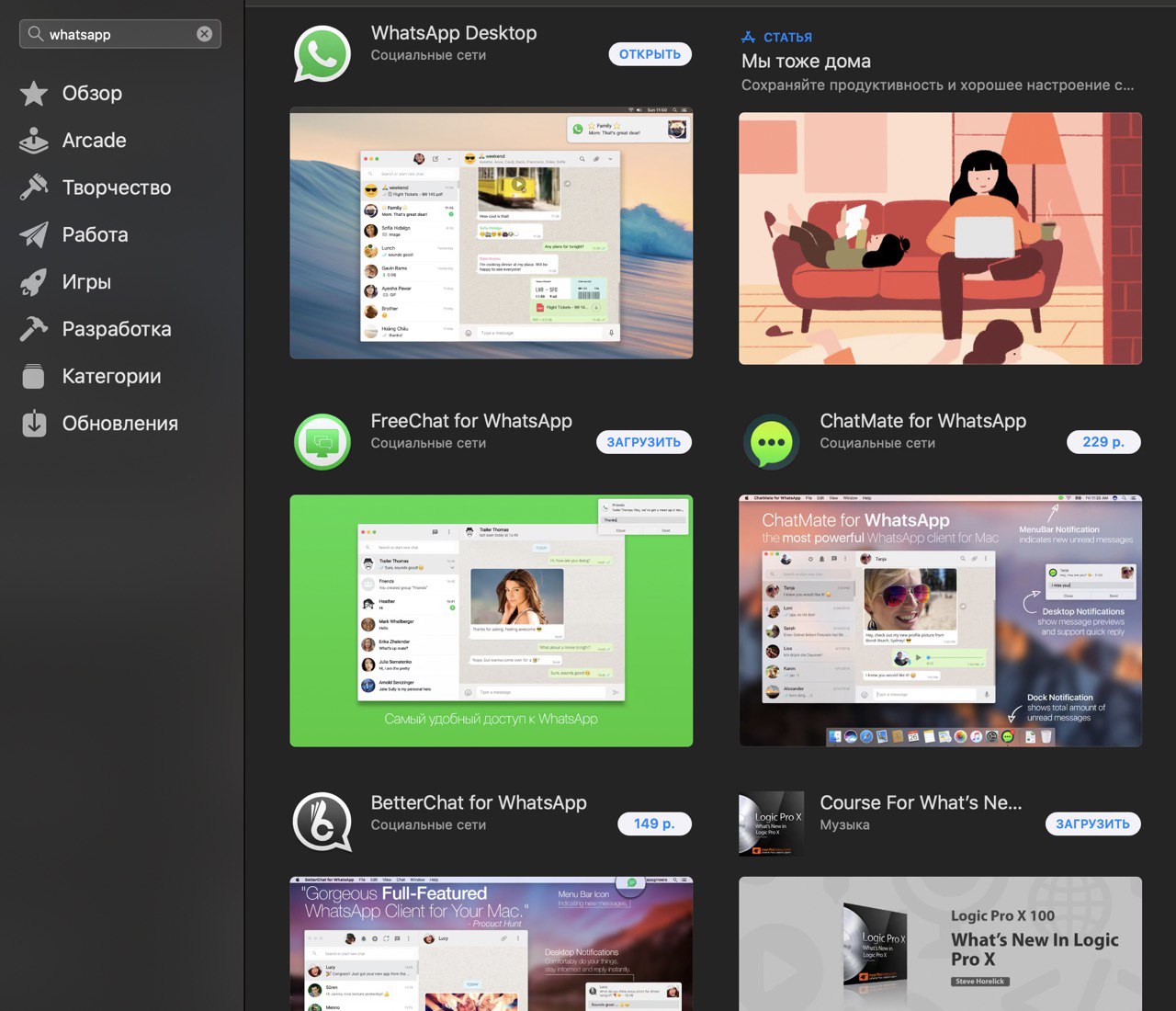Open the Course For What's Ne... title
Viewport: 1176px width, 1011px height.
pos(921,802)
